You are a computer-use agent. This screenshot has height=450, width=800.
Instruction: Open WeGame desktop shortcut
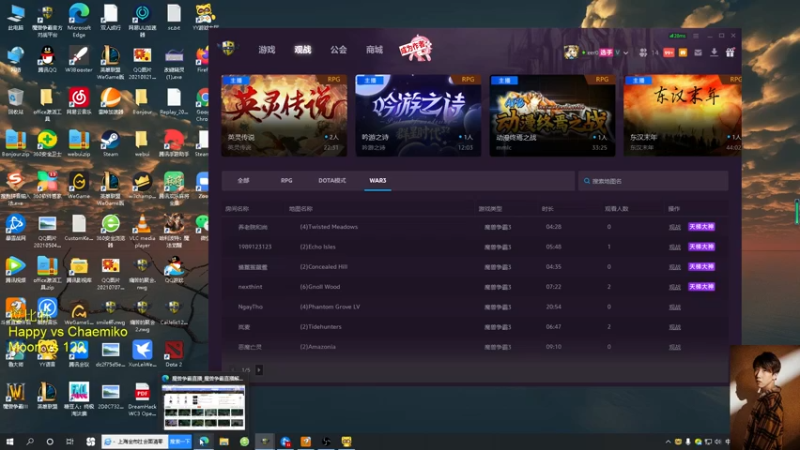click(79, 185)
